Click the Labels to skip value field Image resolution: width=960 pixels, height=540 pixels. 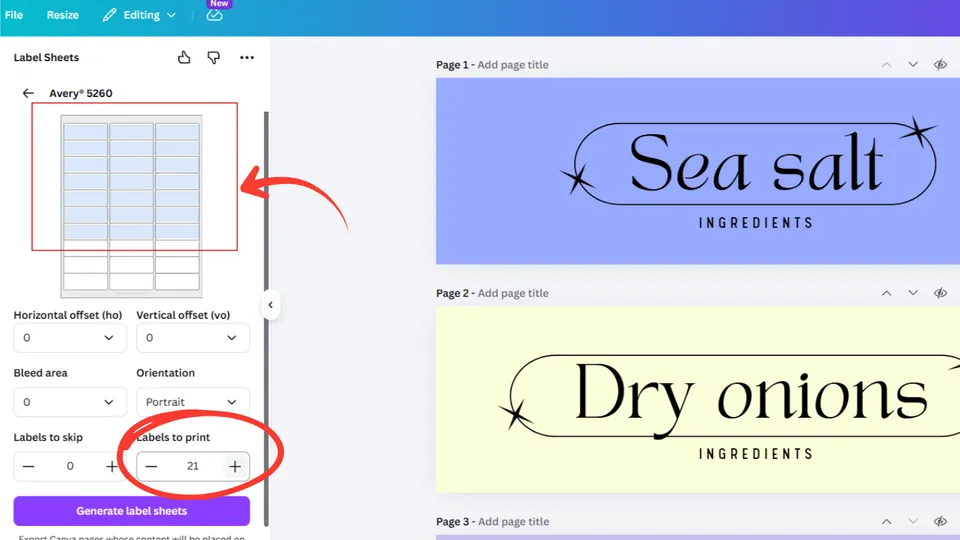click(x=70, y=467)
